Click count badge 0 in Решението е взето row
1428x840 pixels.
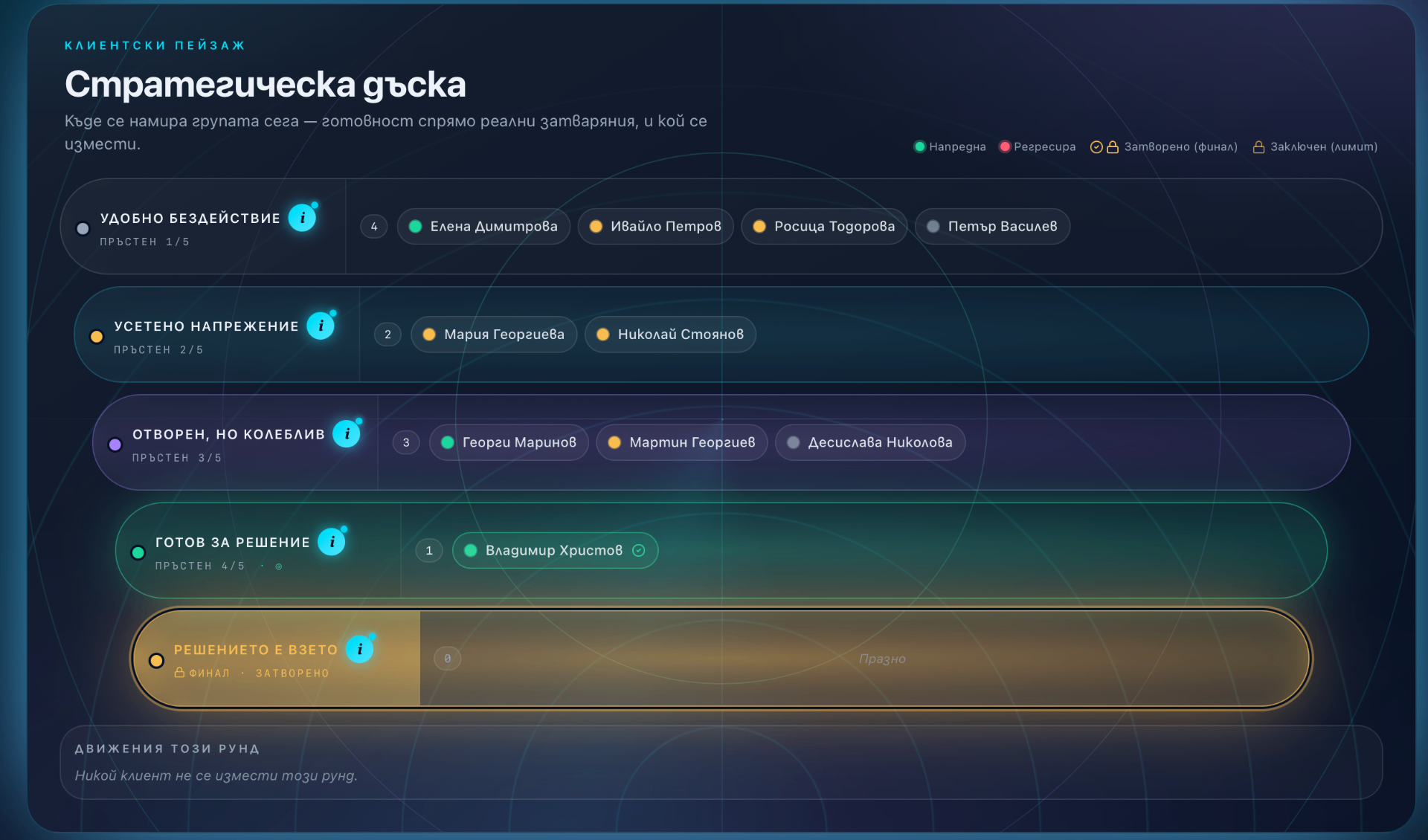click(x=448, y=659)
